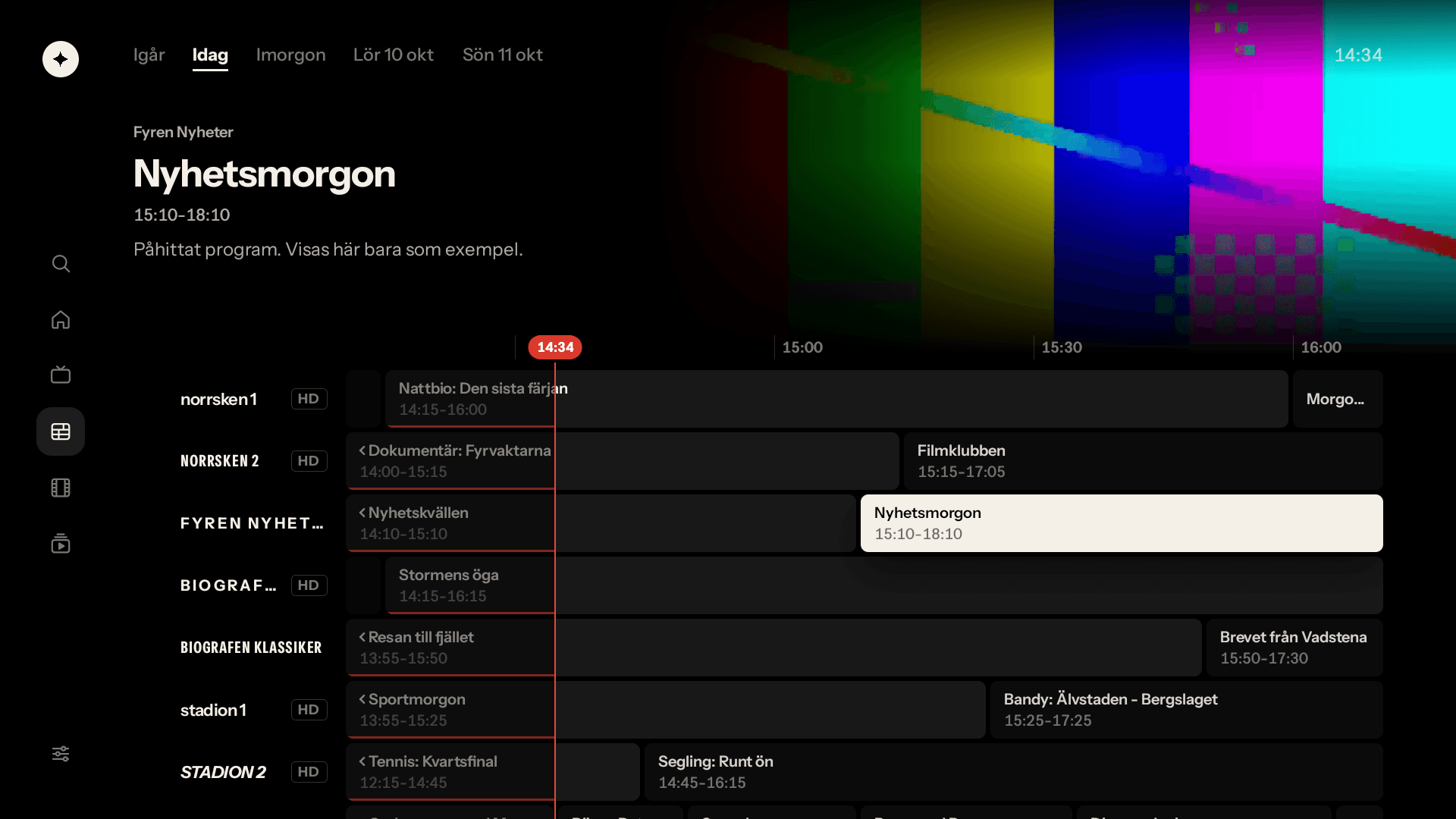The width and height of the screenshot is (1456, 819).
Task: Open Stormens öga program
Action: [x=883, y=585]
